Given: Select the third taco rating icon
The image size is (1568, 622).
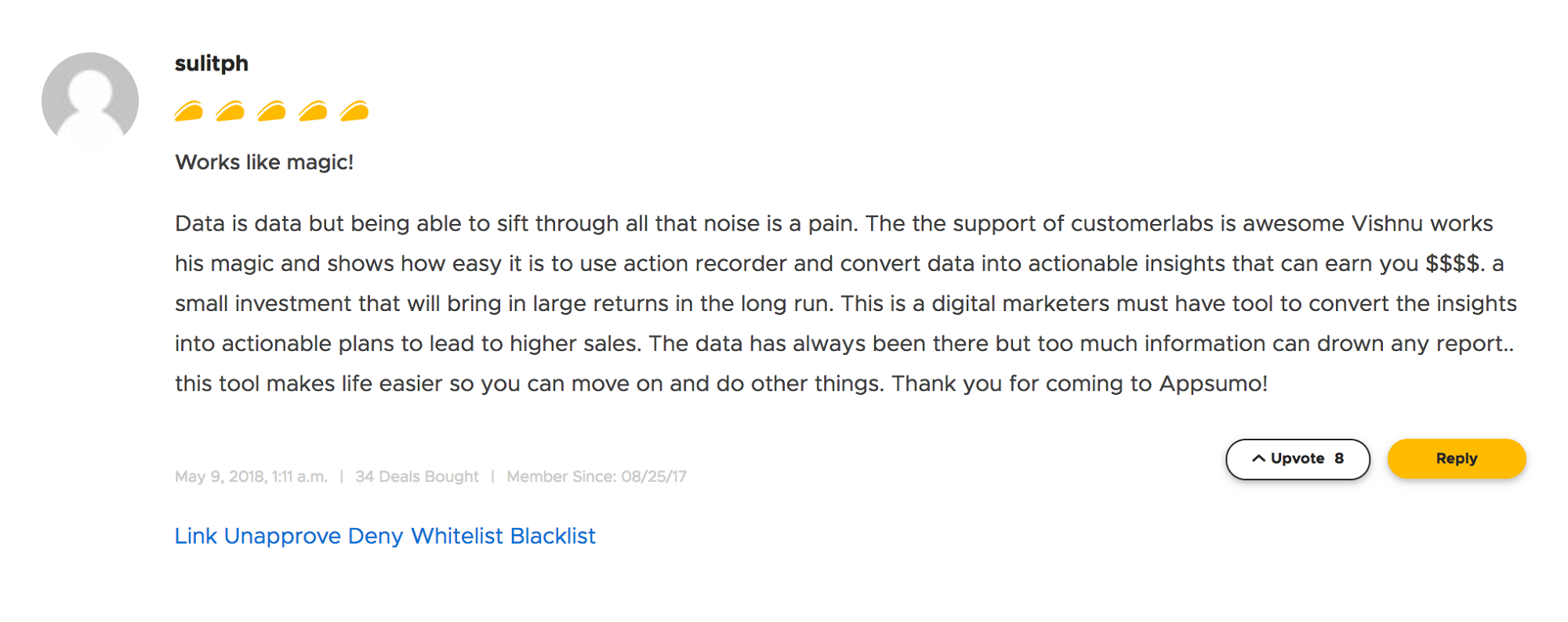Looking at the screenshot, I should click(271, 111).
